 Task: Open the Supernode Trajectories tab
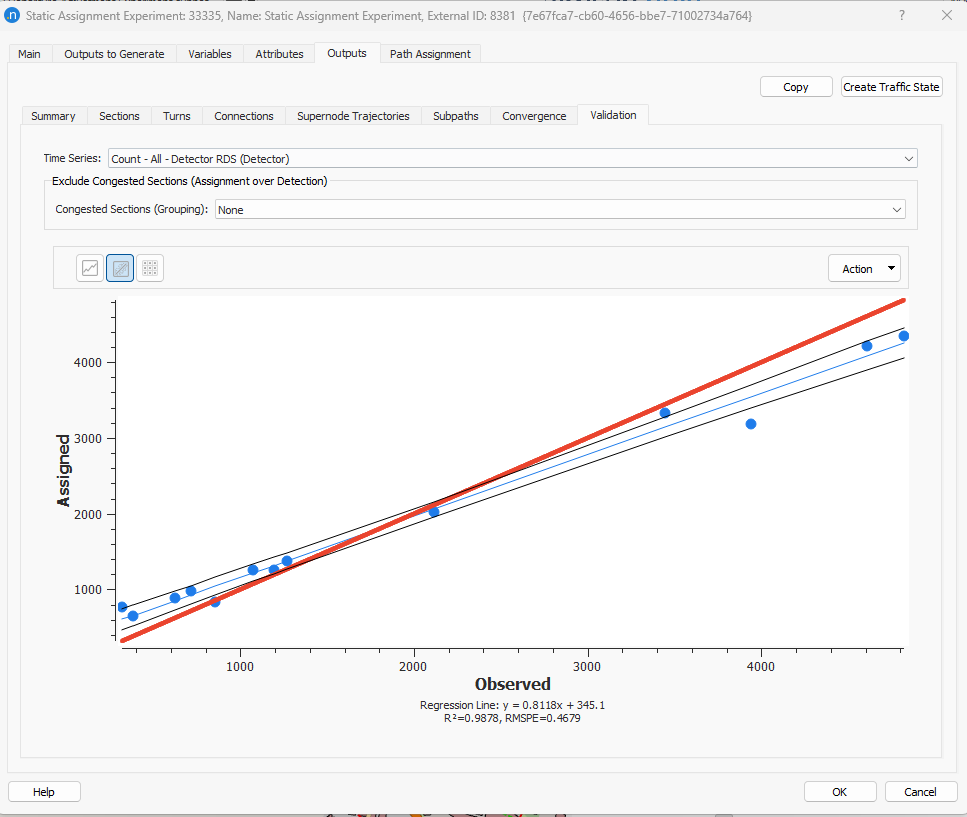tap(352, 115)
